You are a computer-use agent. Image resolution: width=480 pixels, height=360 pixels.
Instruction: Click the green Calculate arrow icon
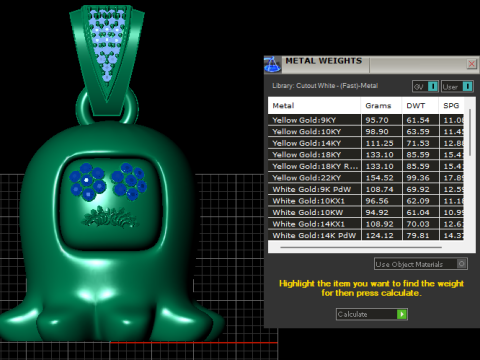402,314
